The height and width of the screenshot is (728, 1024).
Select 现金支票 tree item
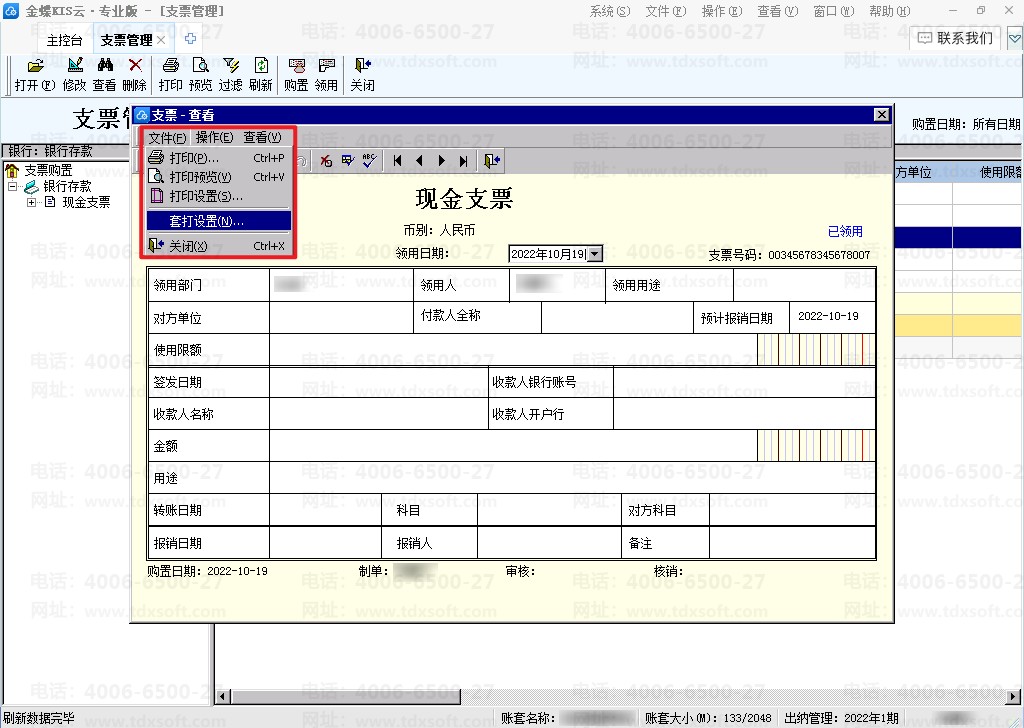click(86, 202)
